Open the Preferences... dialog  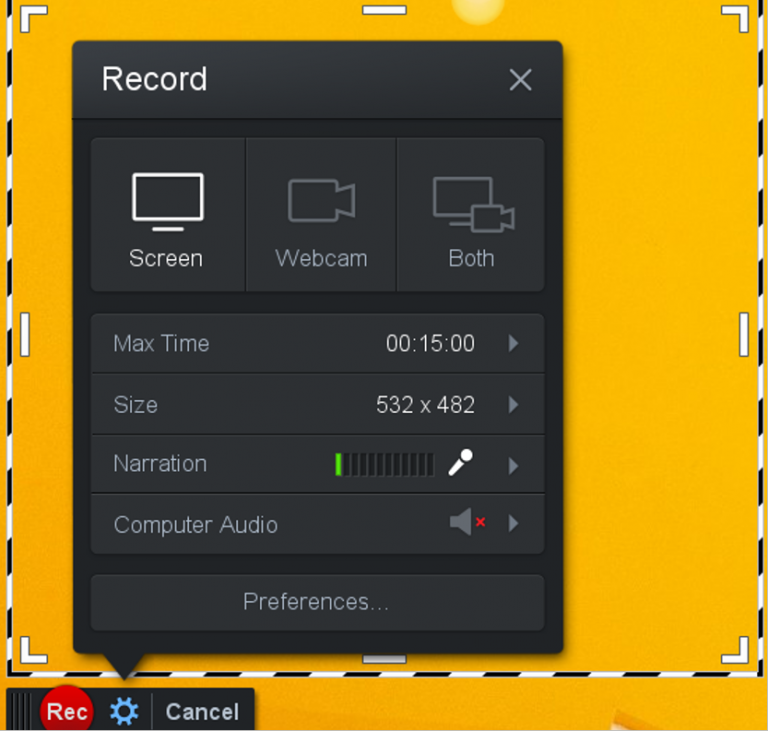(x=317, y=602)
